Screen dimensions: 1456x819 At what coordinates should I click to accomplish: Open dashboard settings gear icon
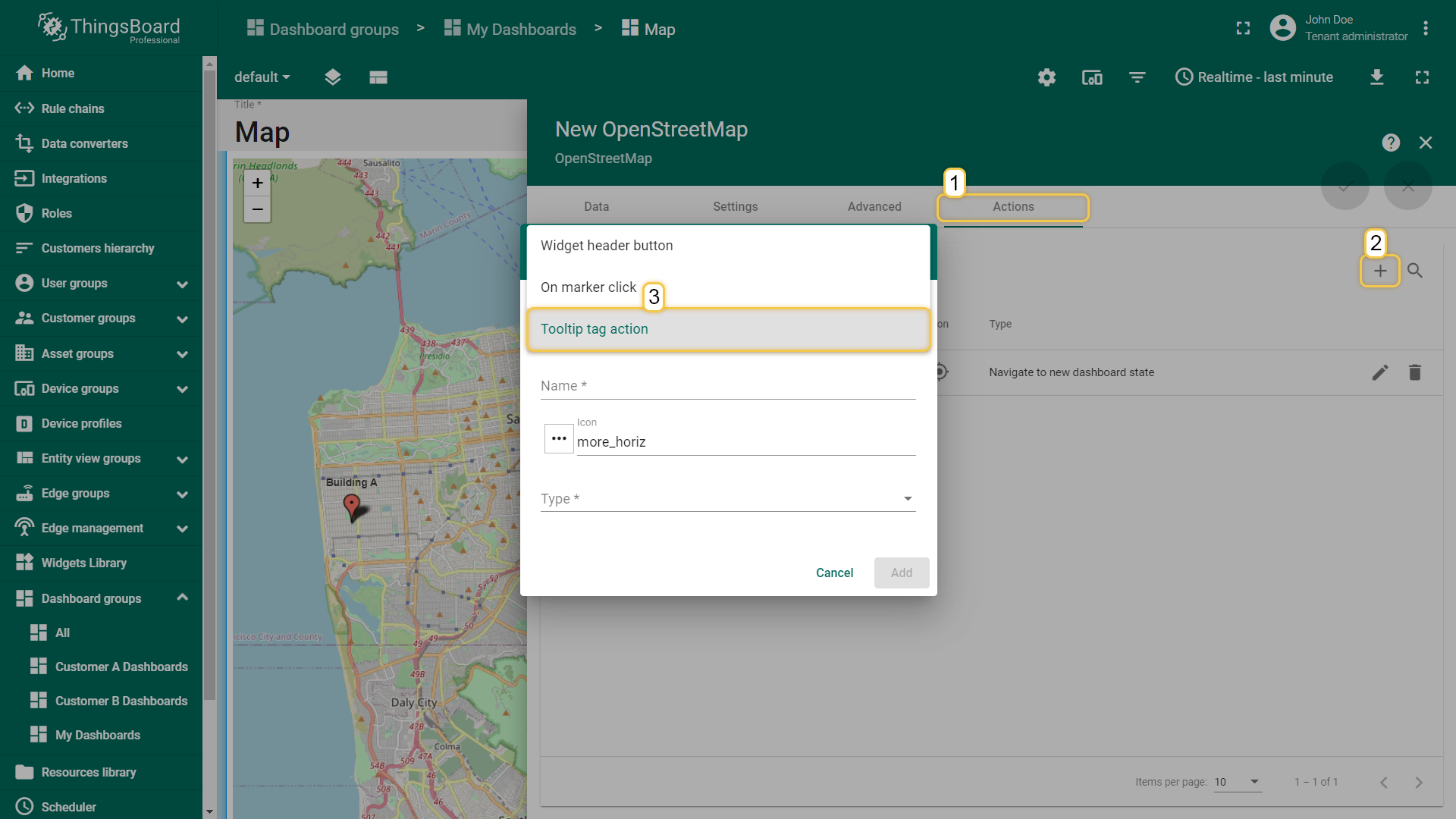coord(1046,77)
